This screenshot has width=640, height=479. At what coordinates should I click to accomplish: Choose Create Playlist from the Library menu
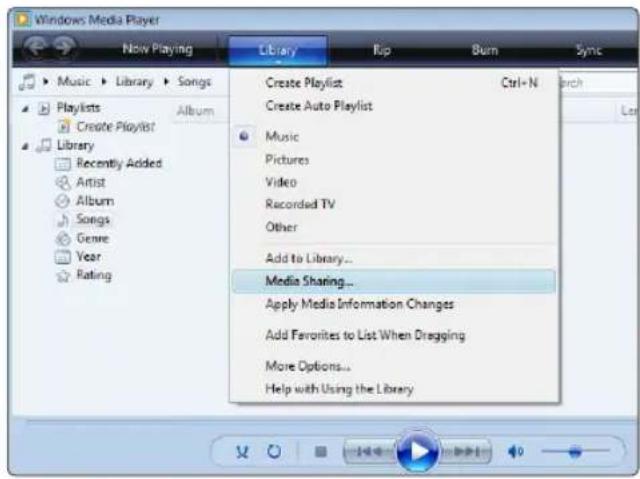(394, 83)
